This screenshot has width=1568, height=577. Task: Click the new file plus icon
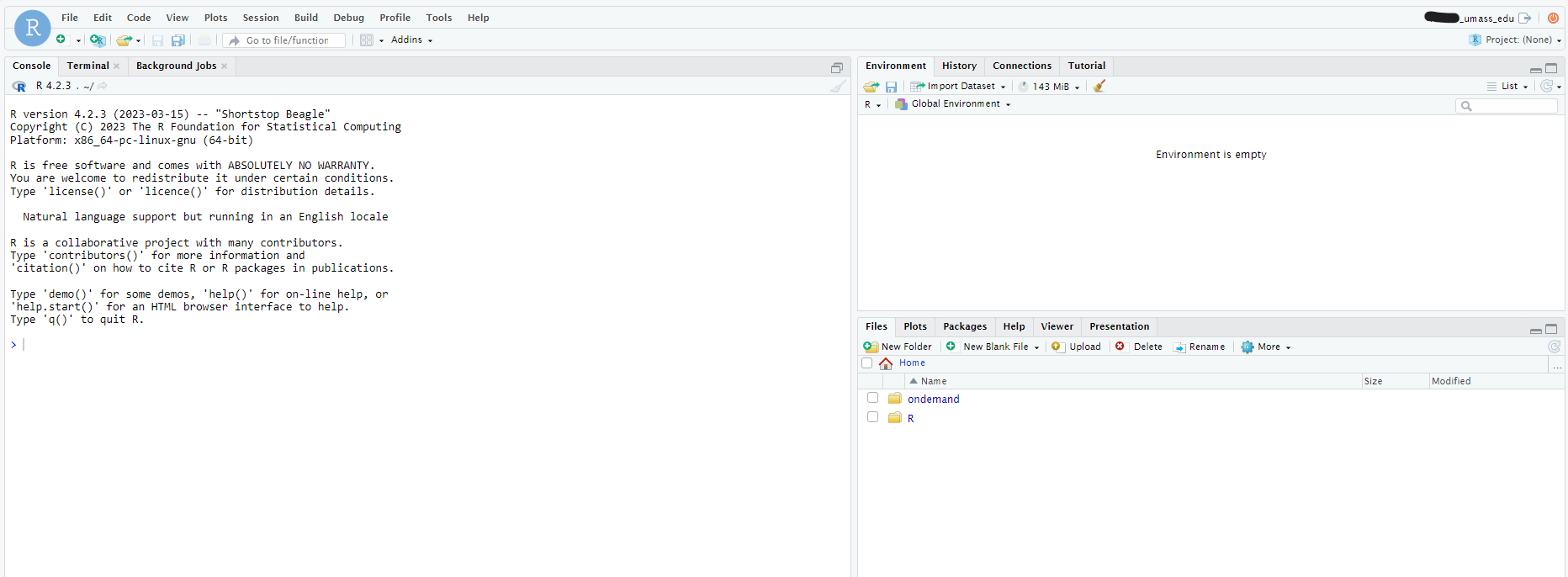(61, 40)
